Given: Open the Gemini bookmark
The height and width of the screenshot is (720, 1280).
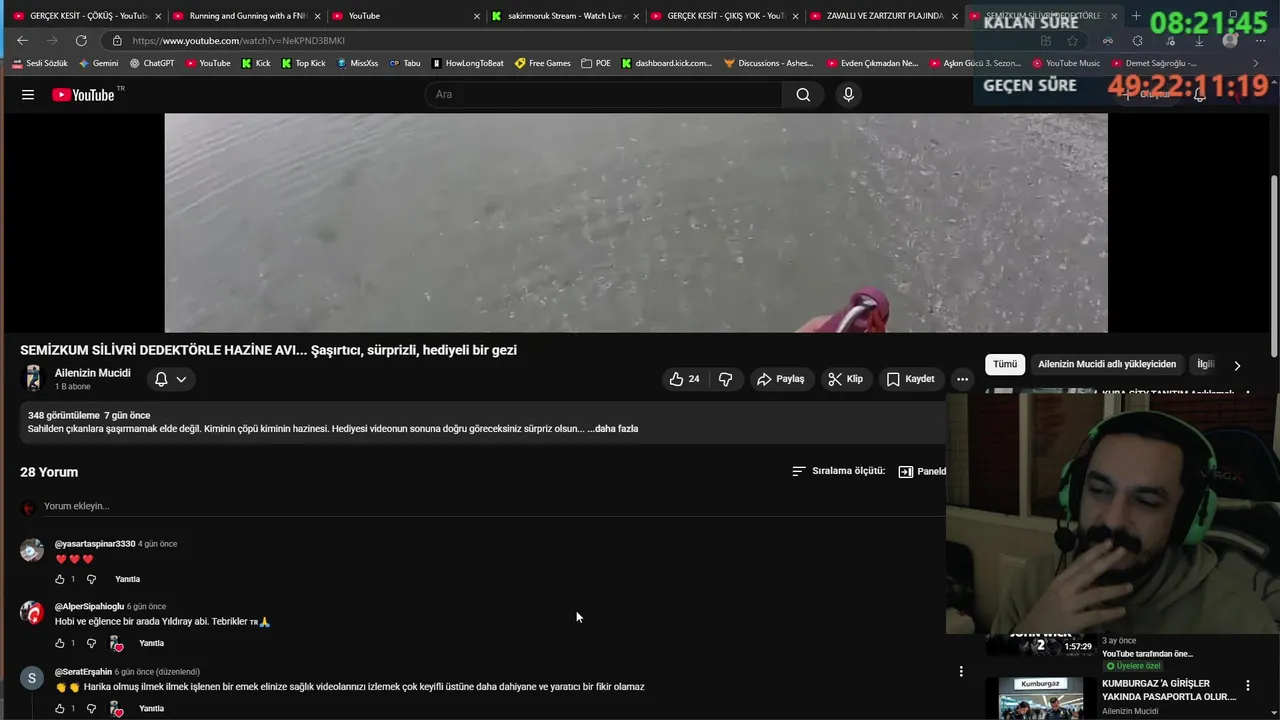Looking at the screenshot, I should coord(98,63).
